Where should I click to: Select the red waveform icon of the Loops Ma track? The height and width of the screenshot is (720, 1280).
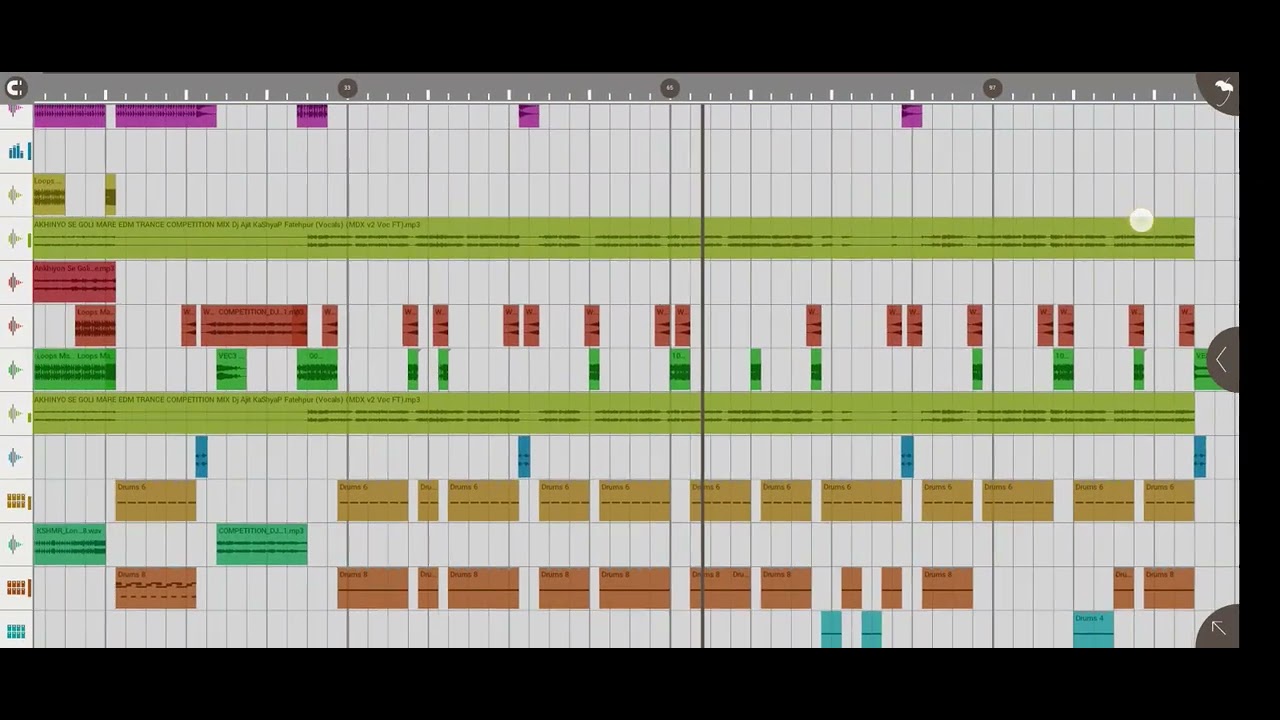click(15, 326)
